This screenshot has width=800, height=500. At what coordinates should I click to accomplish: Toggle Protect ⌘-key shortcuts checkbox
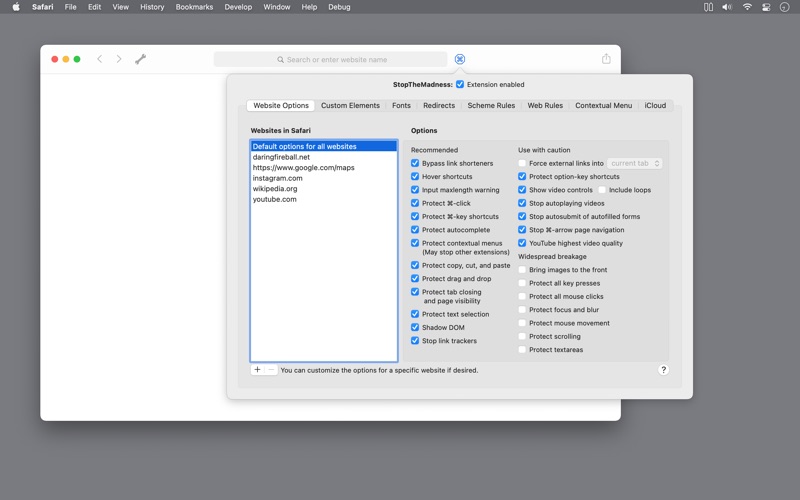click(415, 216)
